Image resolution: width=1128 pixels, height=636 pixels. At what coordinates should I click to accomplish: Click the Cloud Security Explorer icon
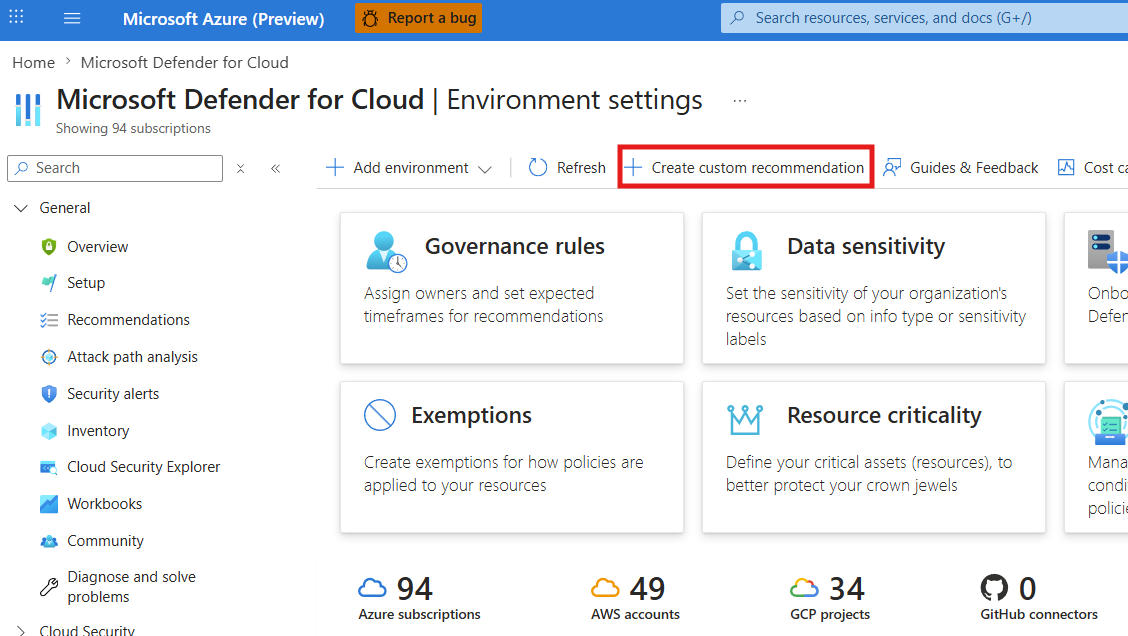(x=49, y=468)
